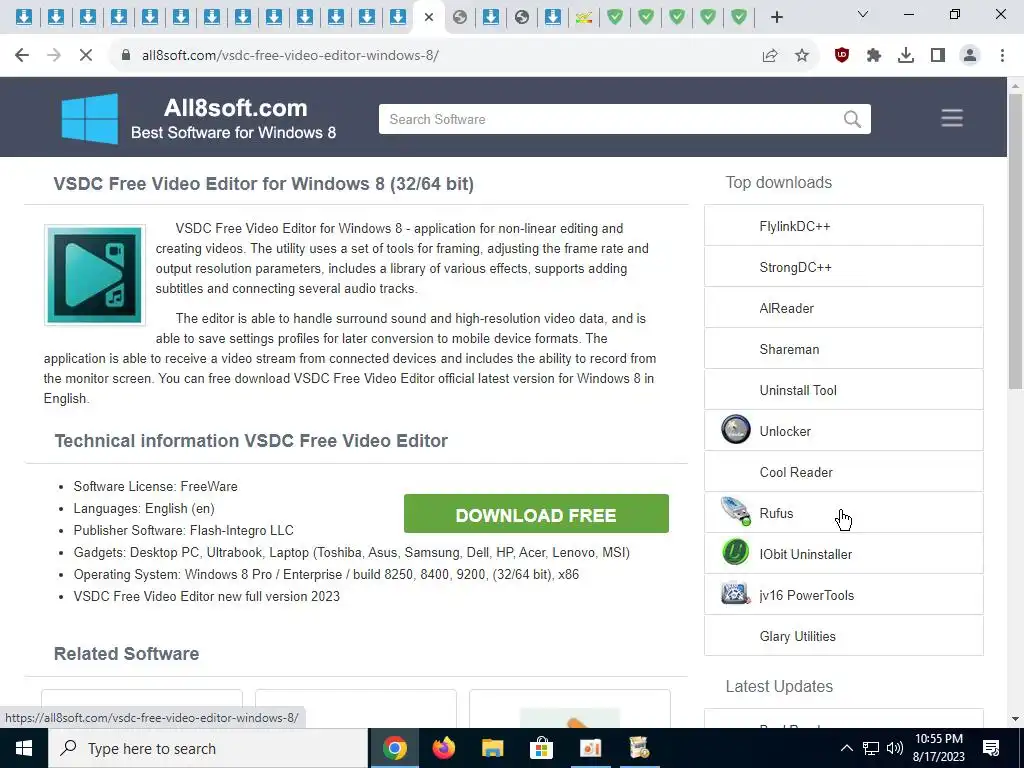Click the search magnifier icon
This screenshot has height=768, width=1024.
pyautogui.click(x=852, y=119)
